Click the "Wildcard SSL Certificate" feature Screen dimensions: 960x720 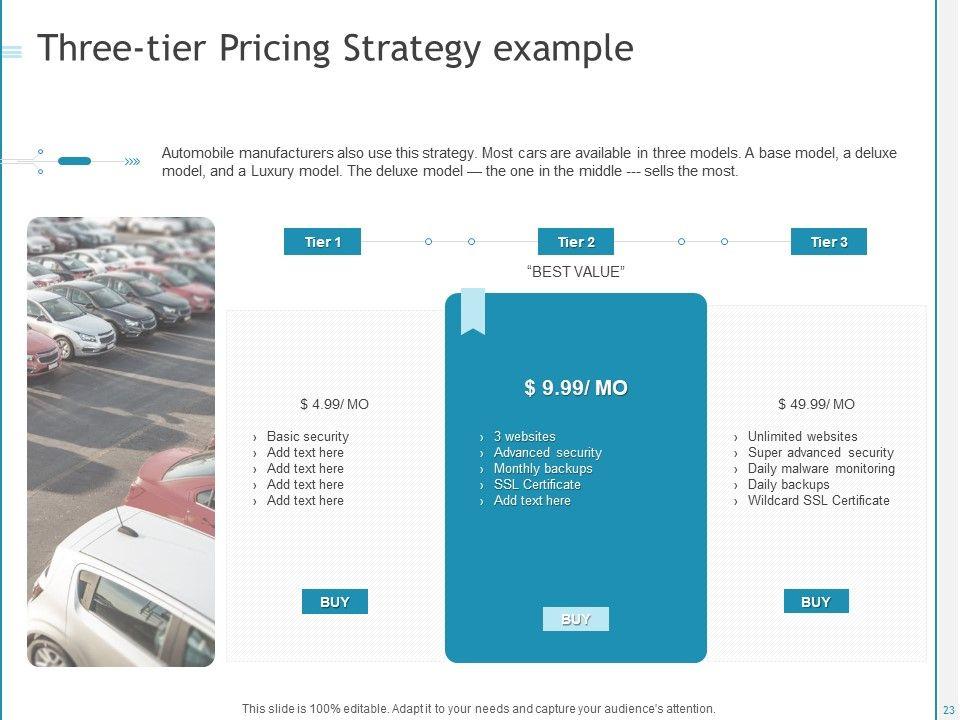pyautogui.click(x=818, y=501)
